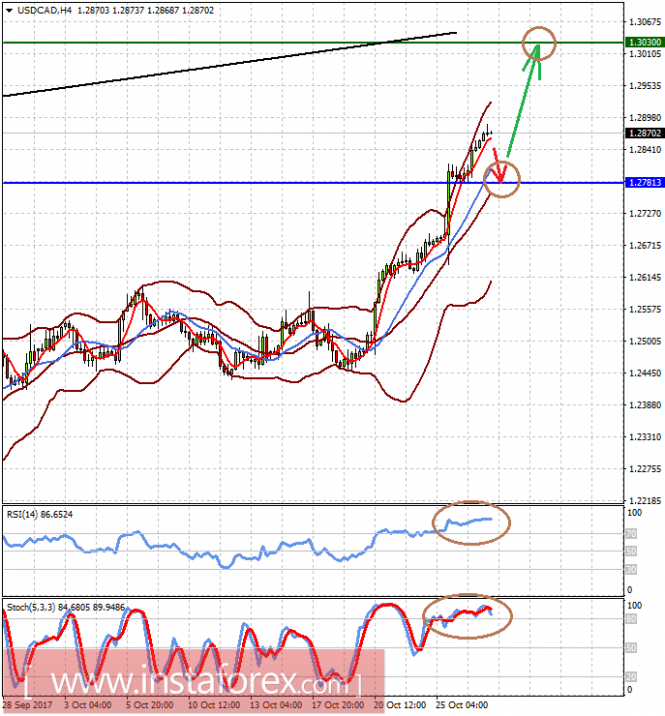This screenshot has height=716, width=665.
Task: Select the current price label 1.28702
Action: 644,133
